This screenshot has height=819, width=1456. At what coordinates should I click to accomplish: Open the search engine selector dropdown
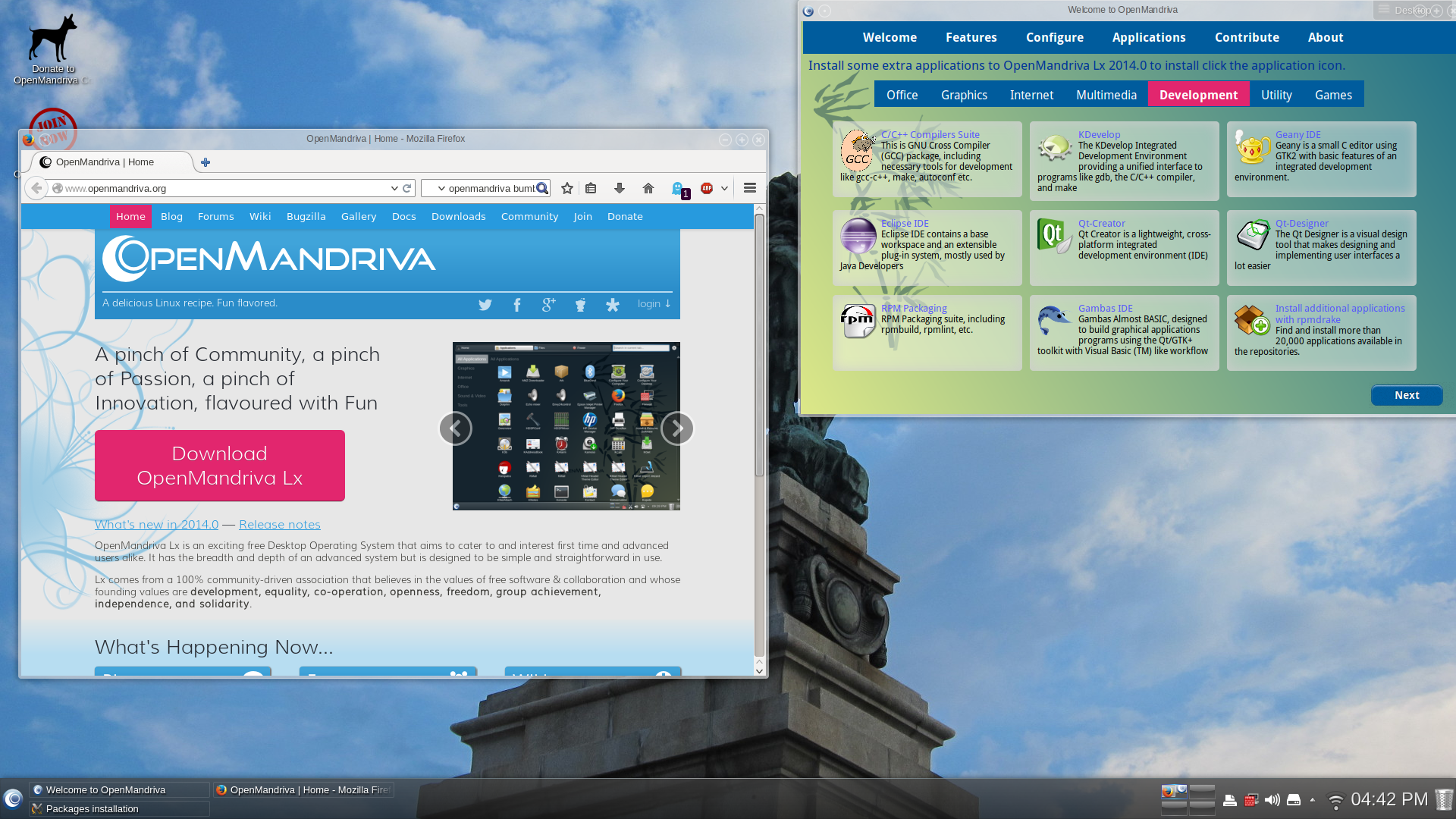(441, 188)
